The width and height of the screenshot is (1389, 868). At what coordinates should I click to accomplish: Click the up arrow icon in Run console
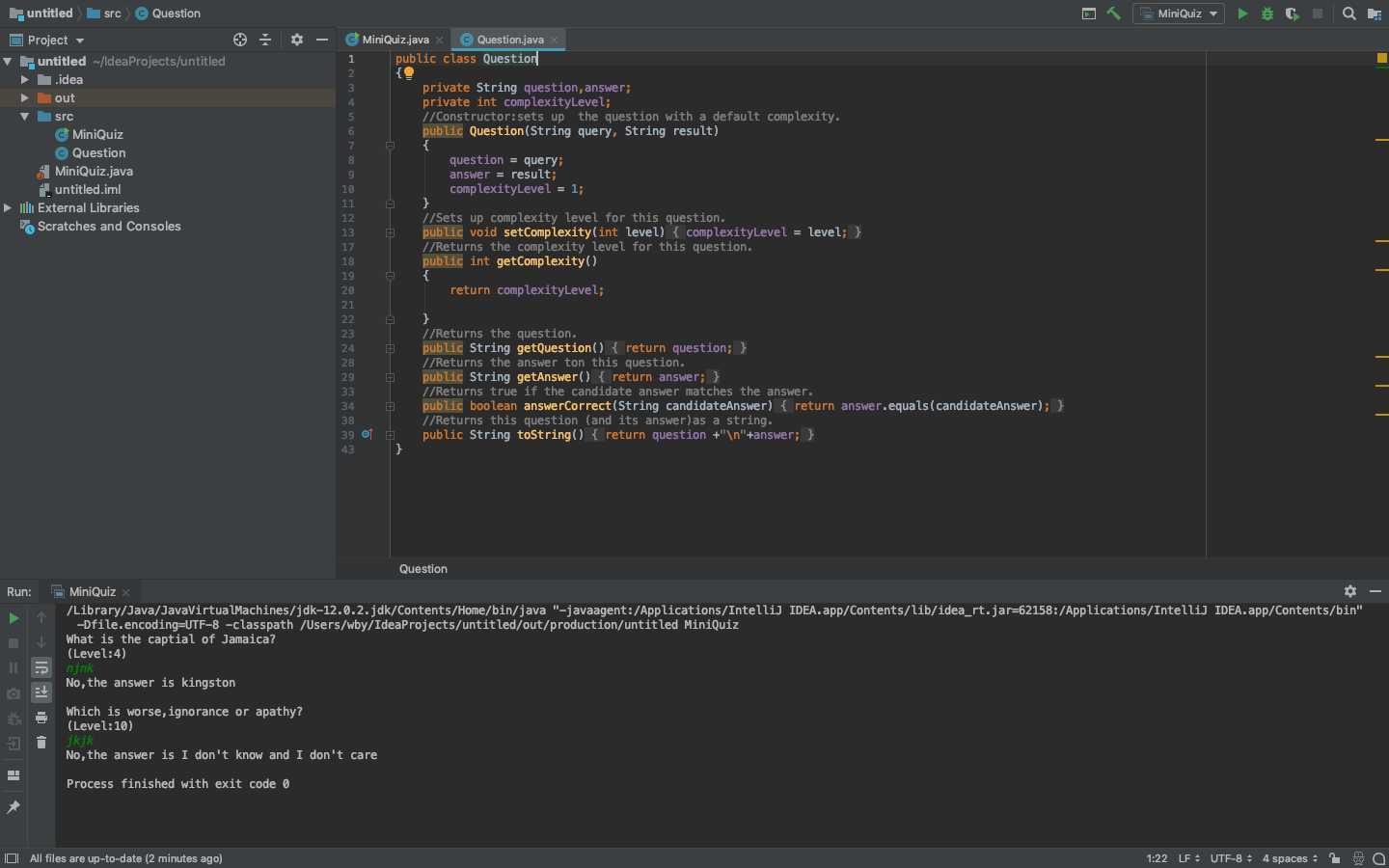[41, 617]
